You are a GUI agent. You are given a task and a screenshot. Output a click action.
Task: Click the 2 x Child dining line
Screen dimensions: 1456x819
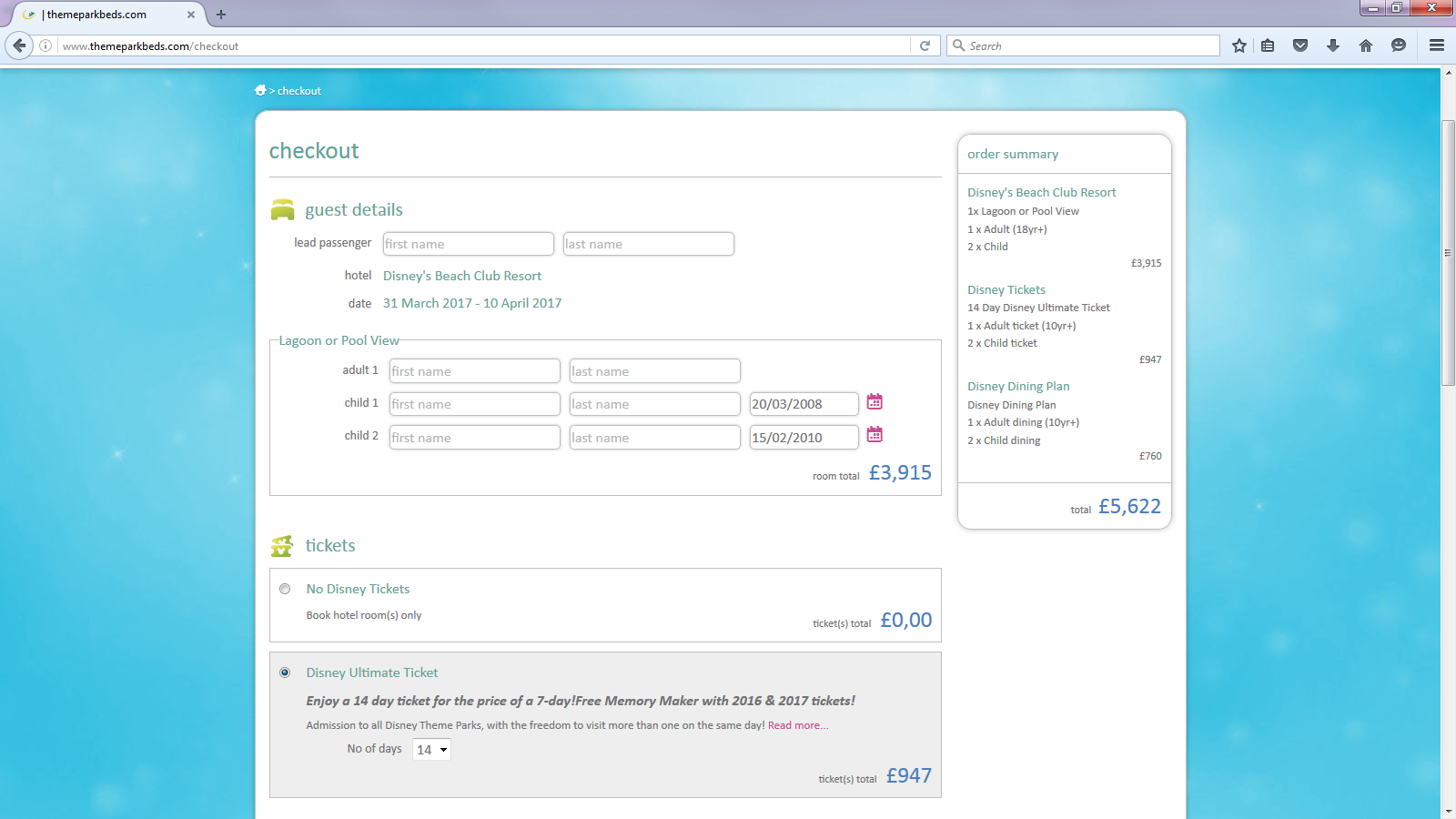1004,440
